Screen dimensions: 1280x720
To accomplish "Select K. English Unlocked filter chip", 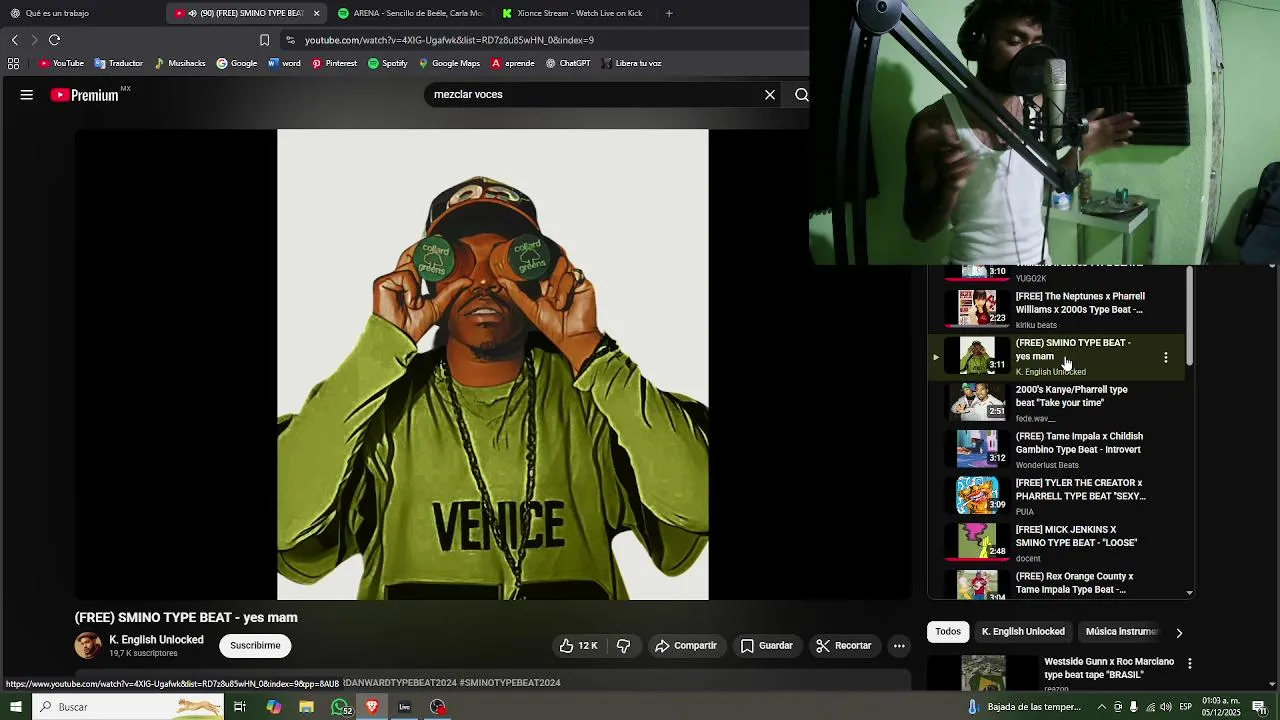I will pos(1023,632).
